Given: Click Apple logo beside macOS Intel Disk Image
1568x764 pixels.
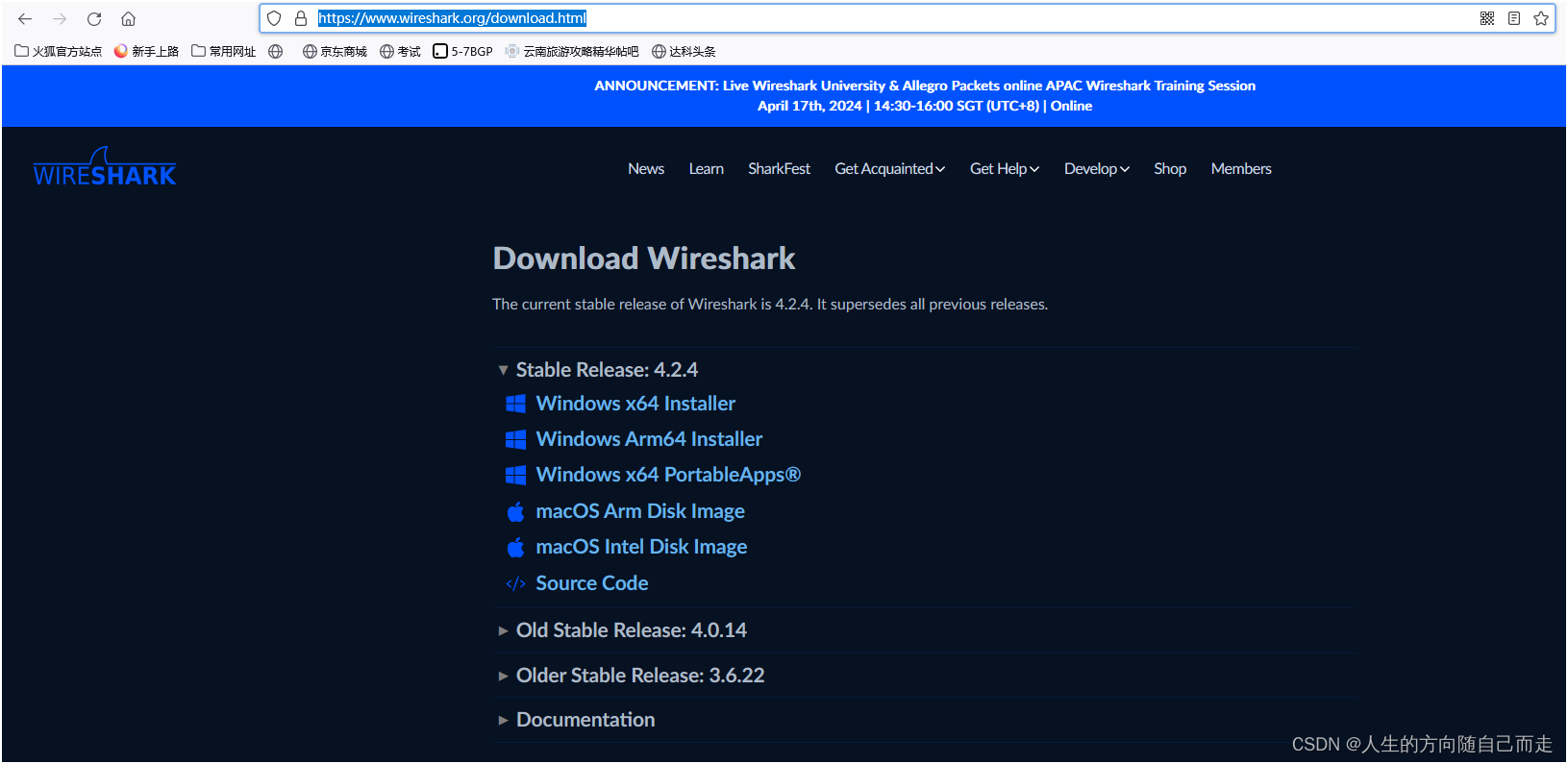Looking at the screenshot, I should click(516, 547).
